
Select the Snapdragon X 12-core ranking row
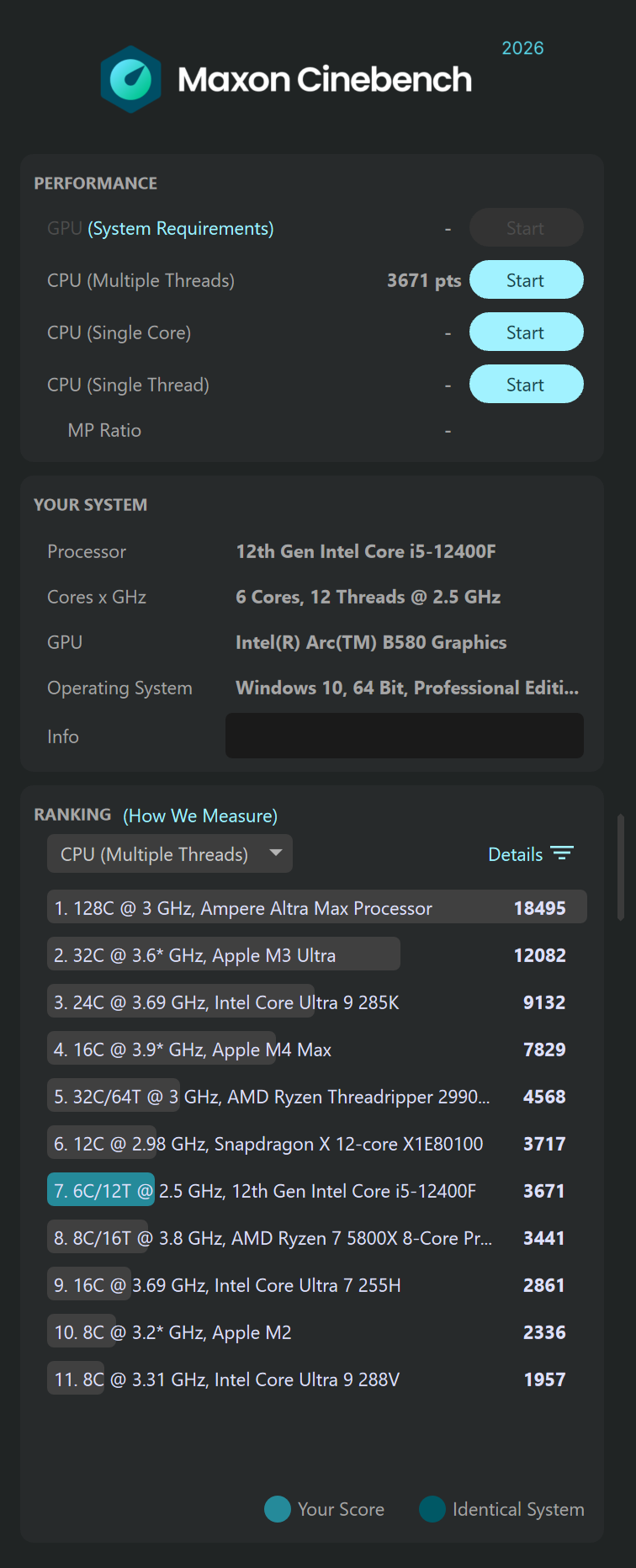[x=316, y=1144]
